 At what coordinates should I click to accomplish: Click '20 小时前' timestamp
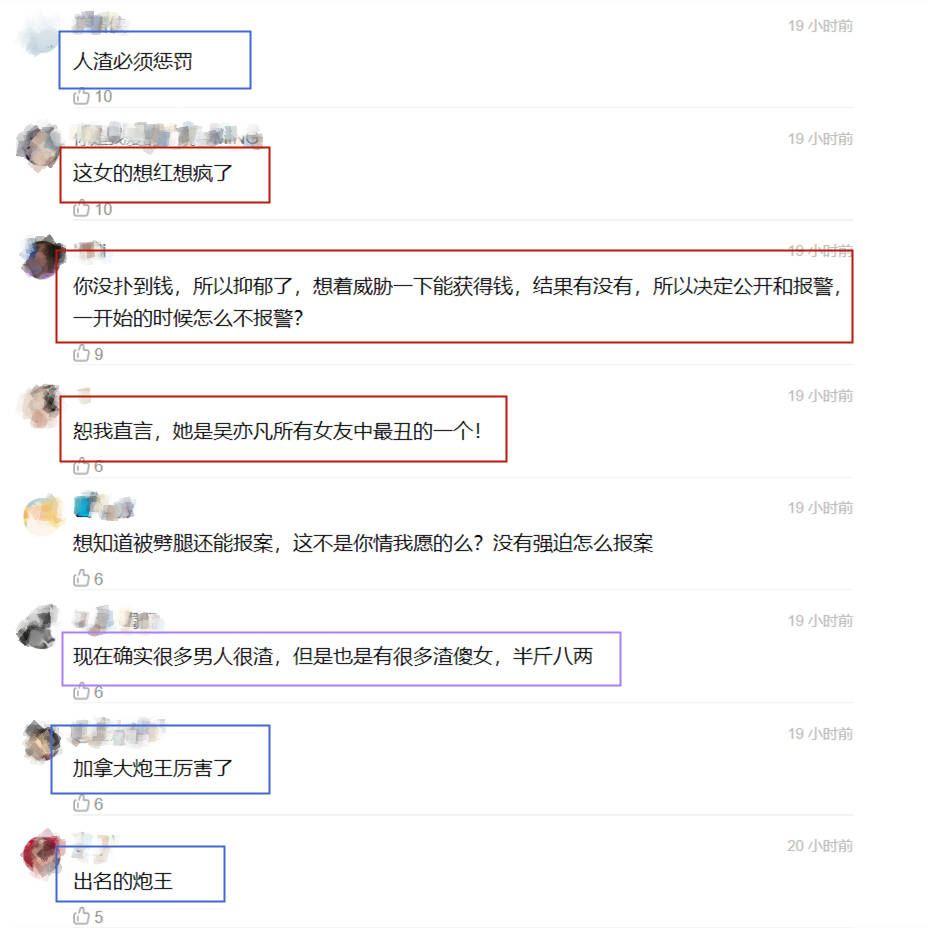click(820, 846)
